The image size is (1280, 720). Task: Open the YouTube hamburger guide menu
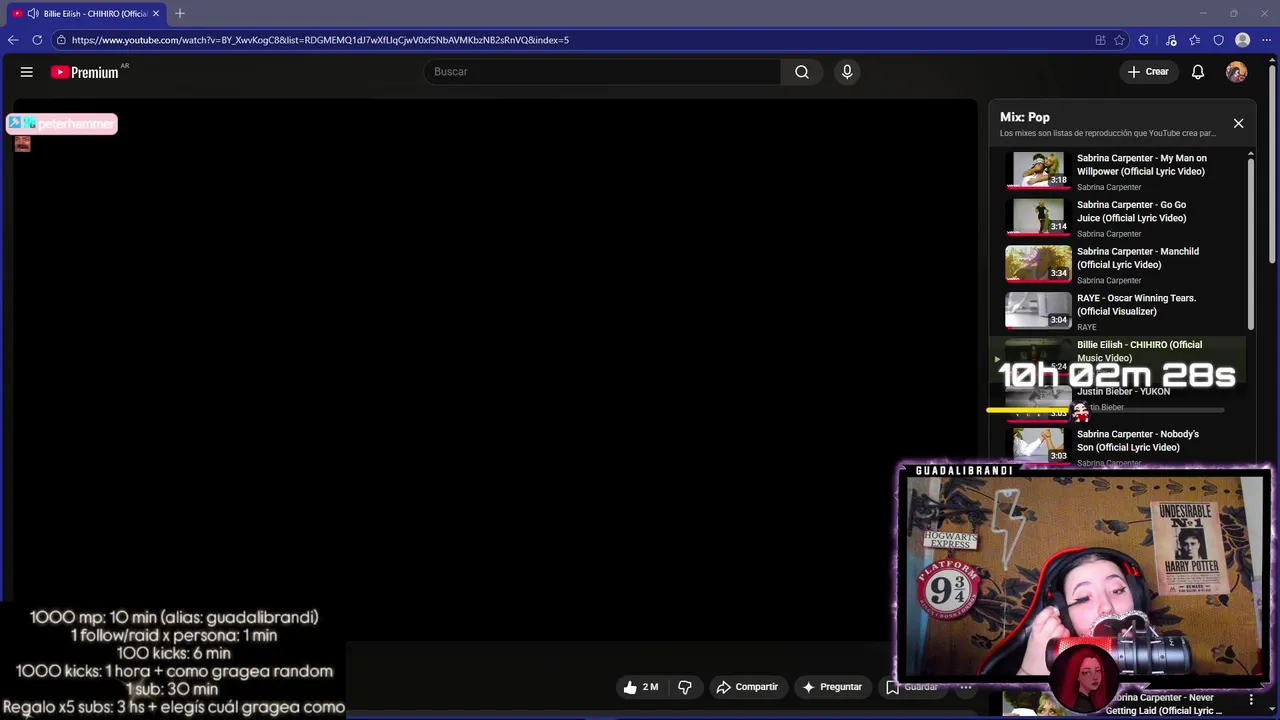coord(27,72)
